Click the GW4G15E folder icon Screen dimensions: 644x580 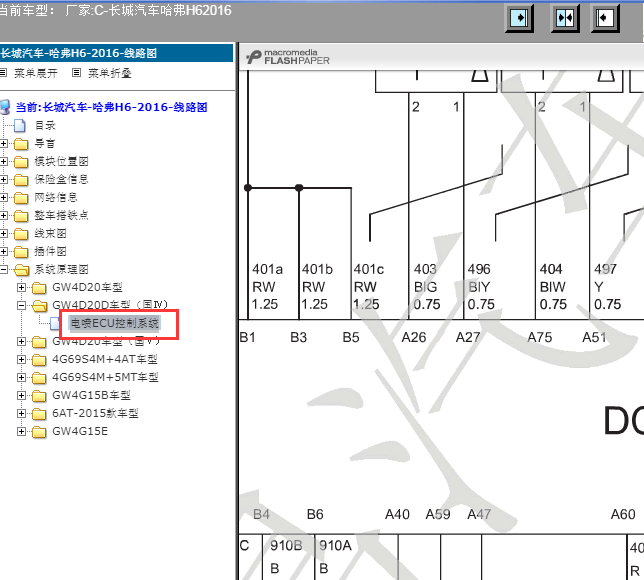(x=39, y=432)
